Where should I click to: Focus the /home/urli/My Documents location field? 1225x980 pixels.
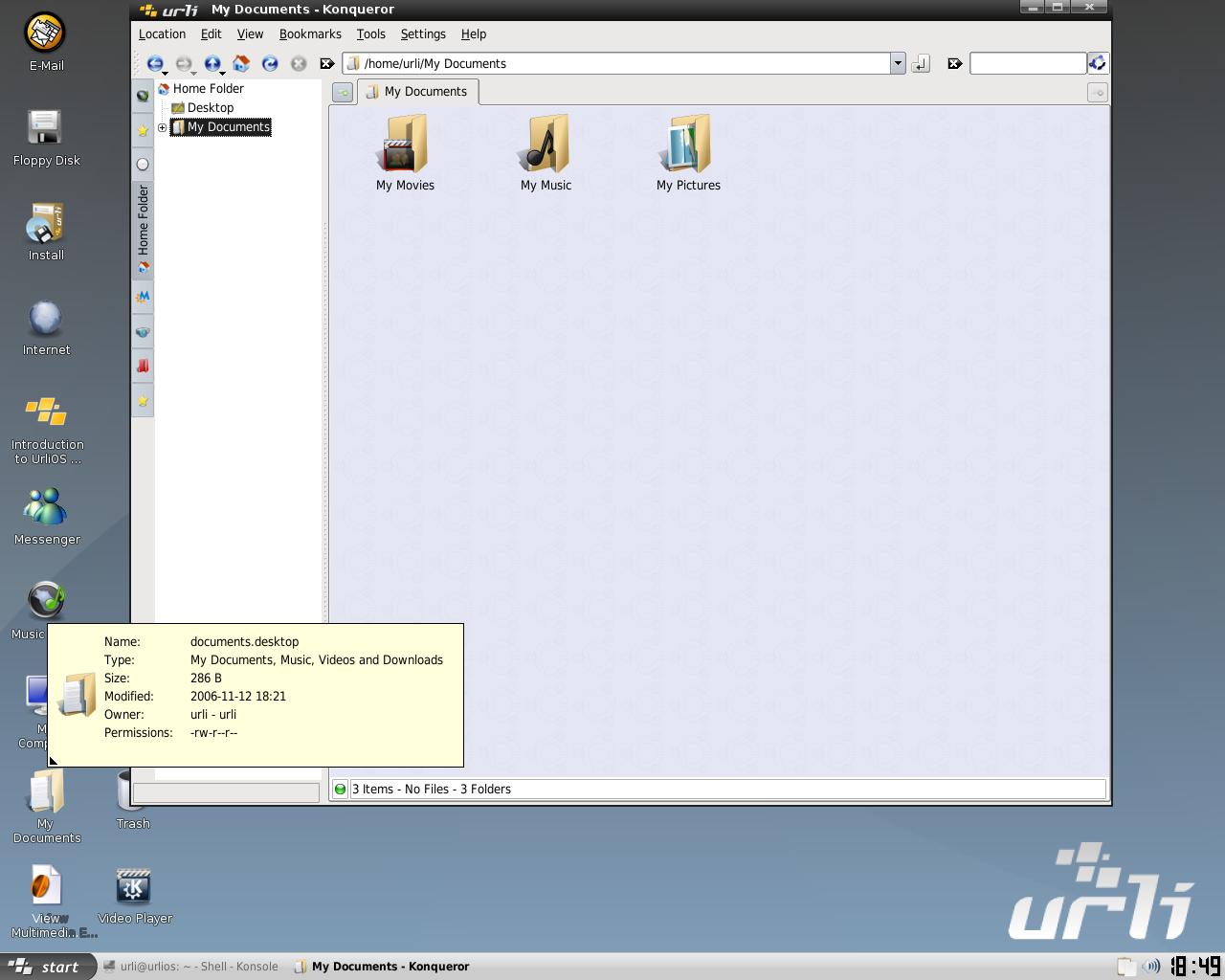616,63
